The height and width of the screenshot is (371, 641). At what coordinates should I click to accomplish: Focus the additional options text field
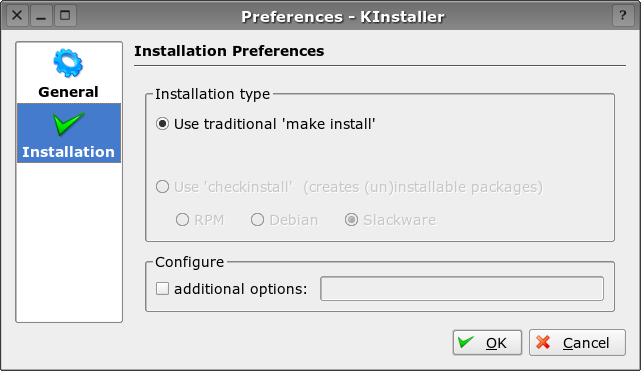[x=462, y=288]
